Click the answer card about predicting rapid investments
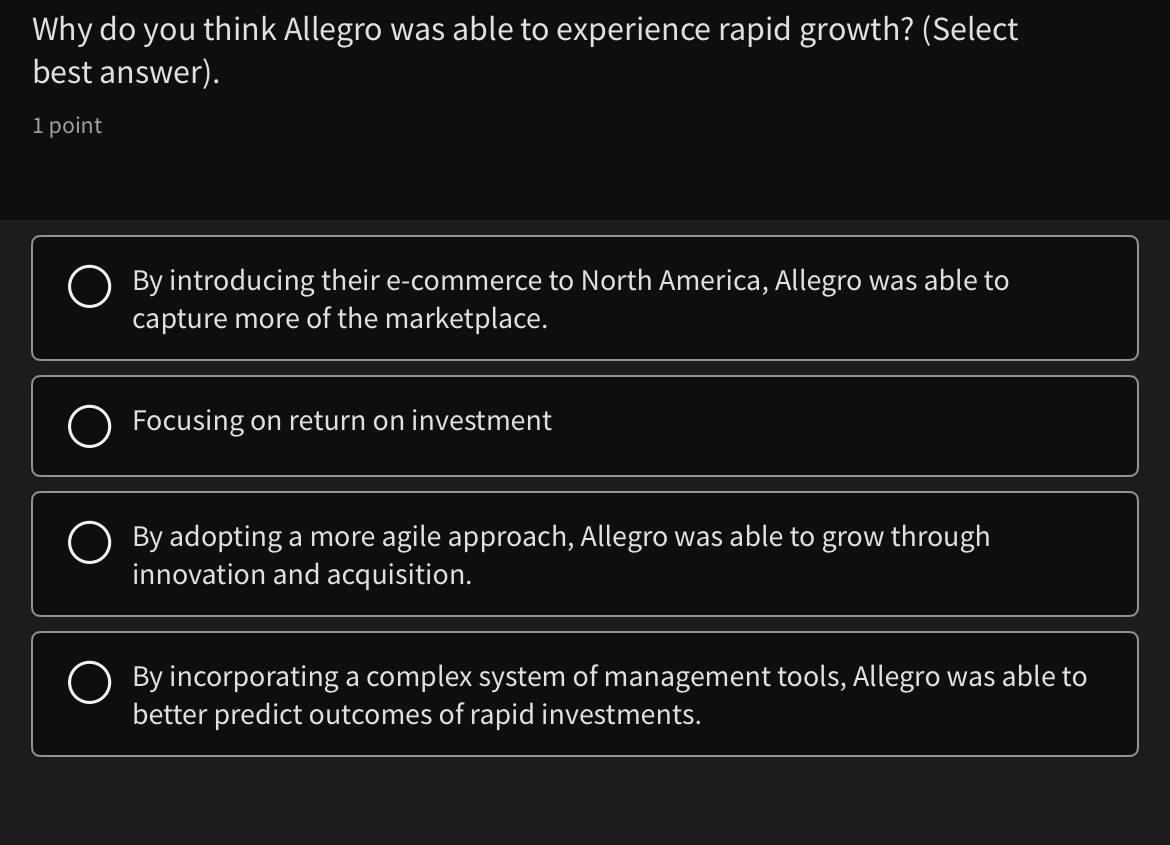Image resolution: width=1170 pixels, height=845 pixels. click(x=585, y=693)
